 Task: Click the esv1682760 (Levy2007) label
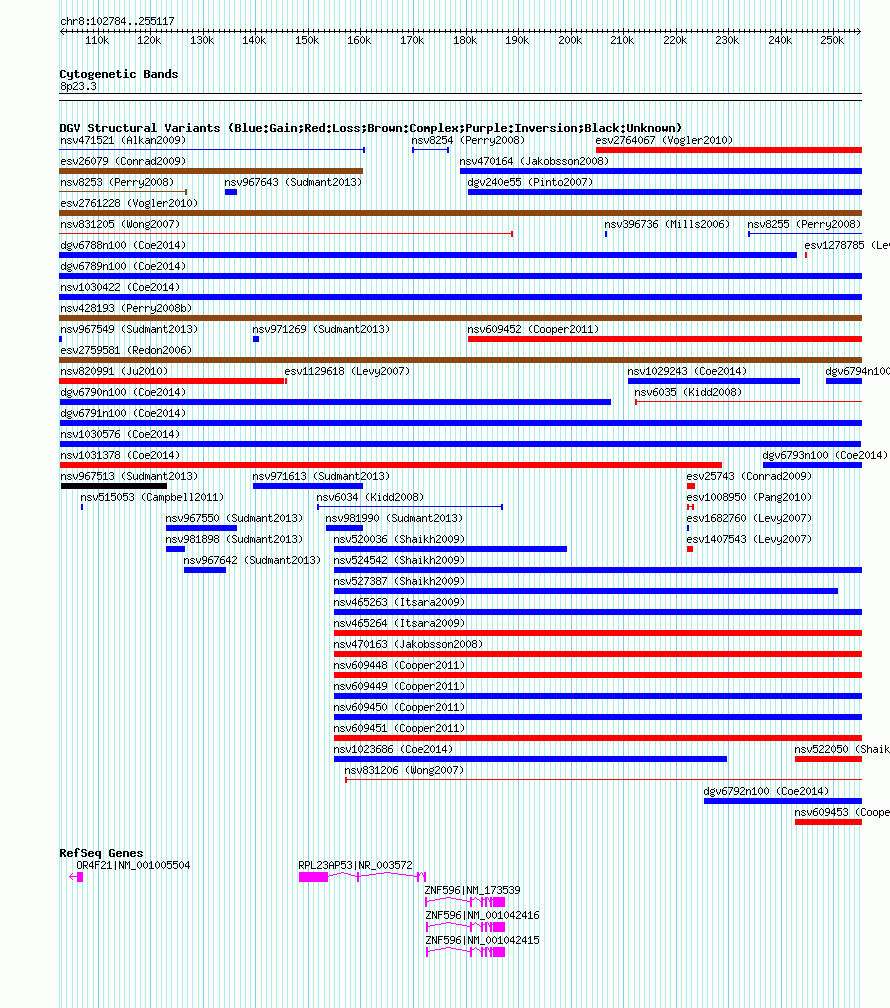[x=749, y=518]
